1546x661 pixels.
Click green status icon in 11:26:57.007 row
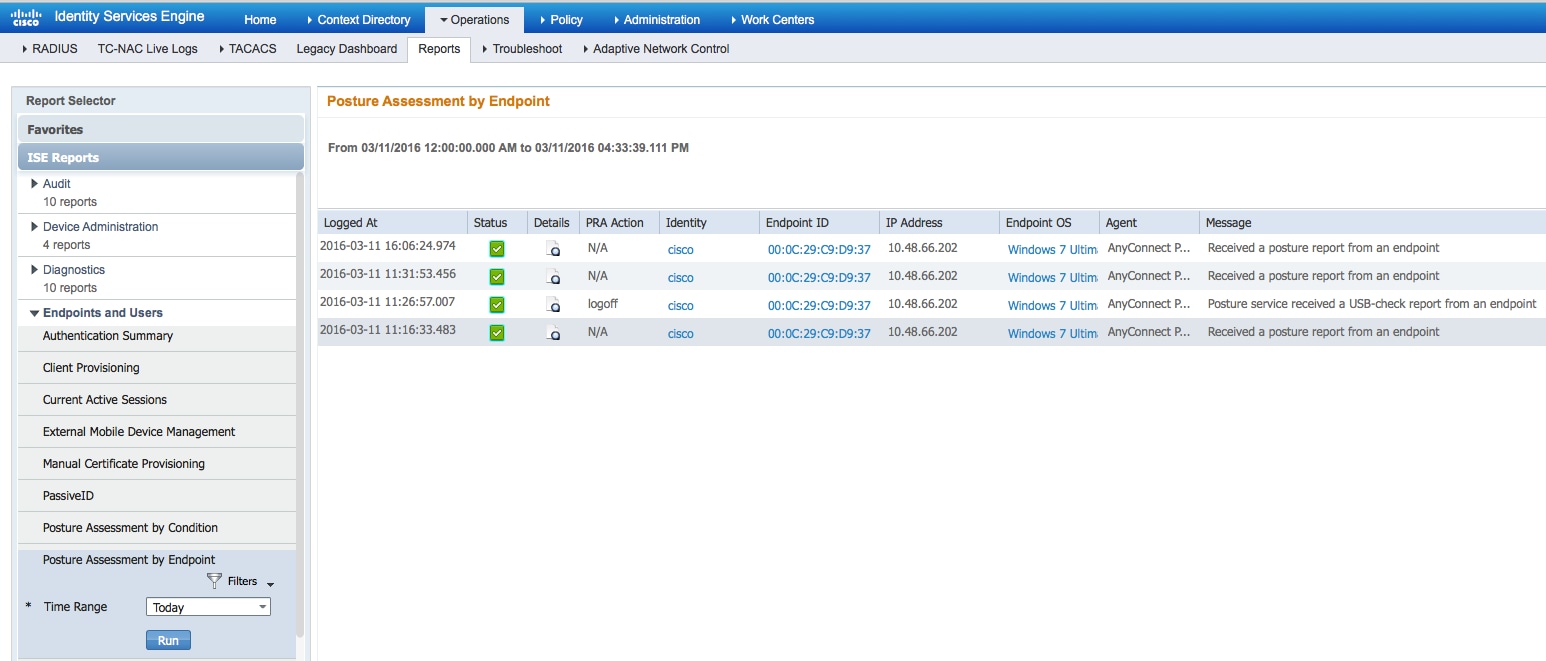pyautogui.click(x=497, y=305)
